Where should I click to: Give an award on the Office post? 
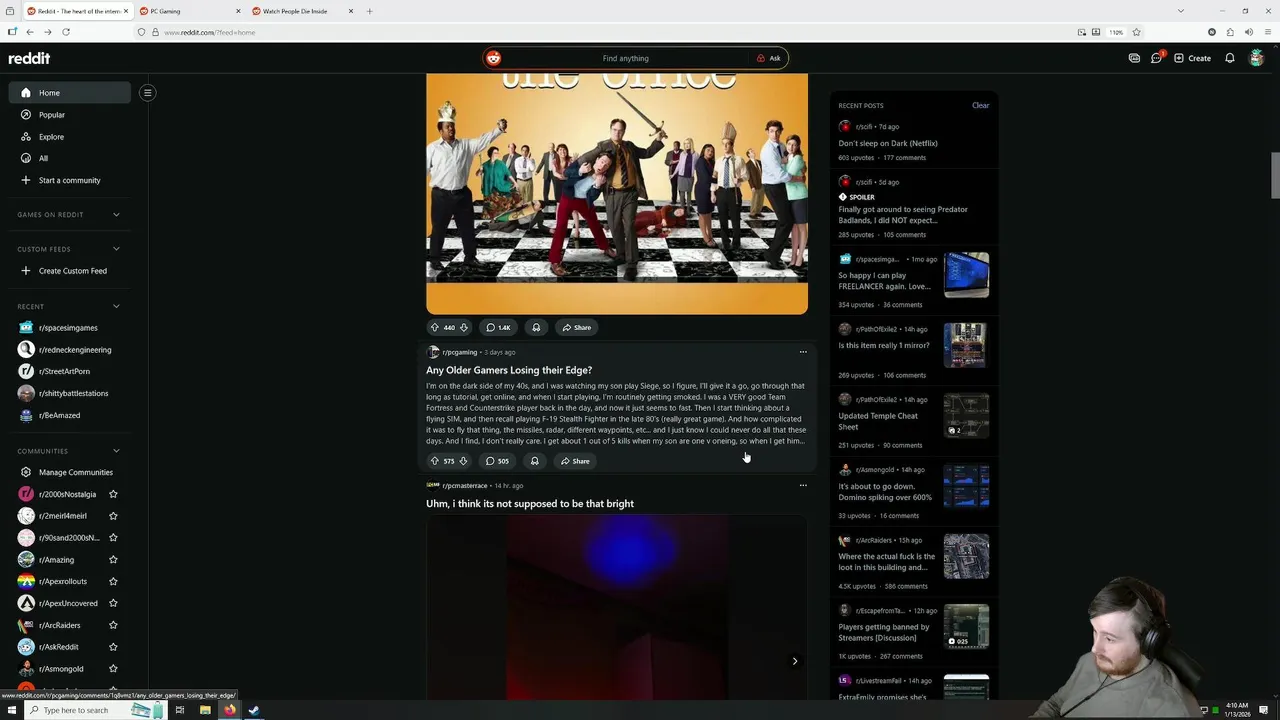tap(536, 327)
